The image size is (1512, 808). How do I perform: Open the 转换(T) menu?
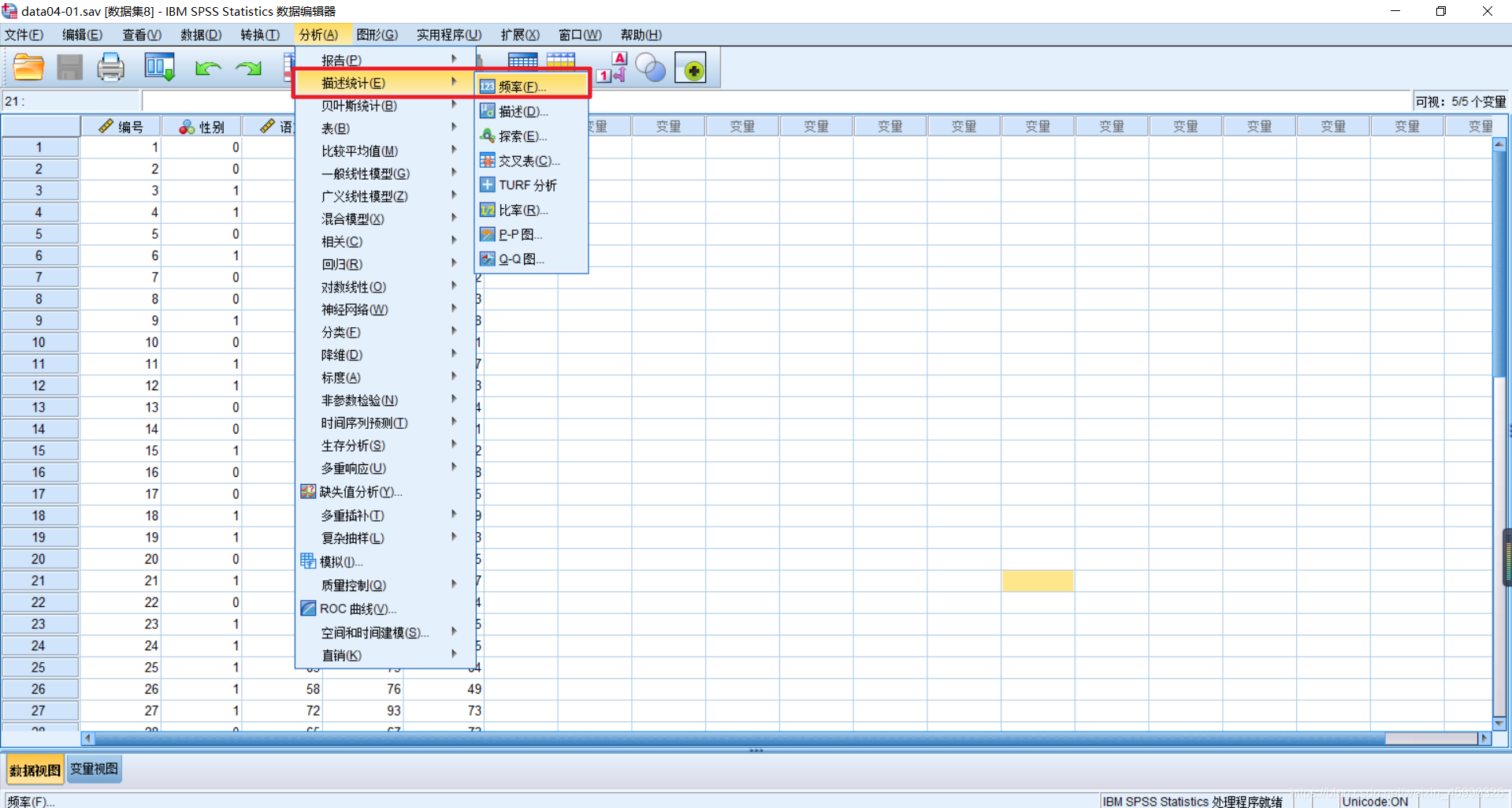click(260, 35)
